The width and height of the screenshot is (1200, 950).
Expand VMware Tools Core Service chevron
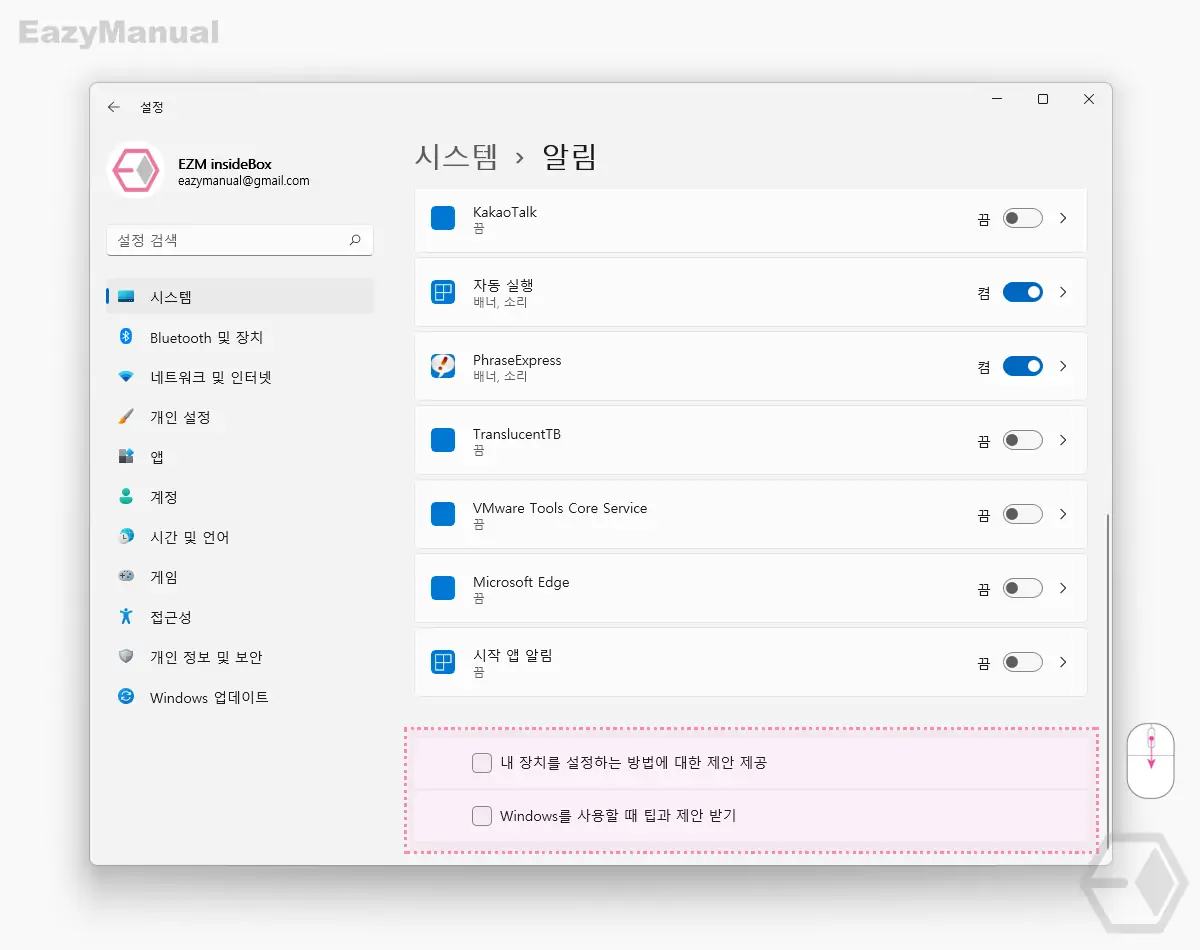pyautogui.click(x=1063, y=514)
